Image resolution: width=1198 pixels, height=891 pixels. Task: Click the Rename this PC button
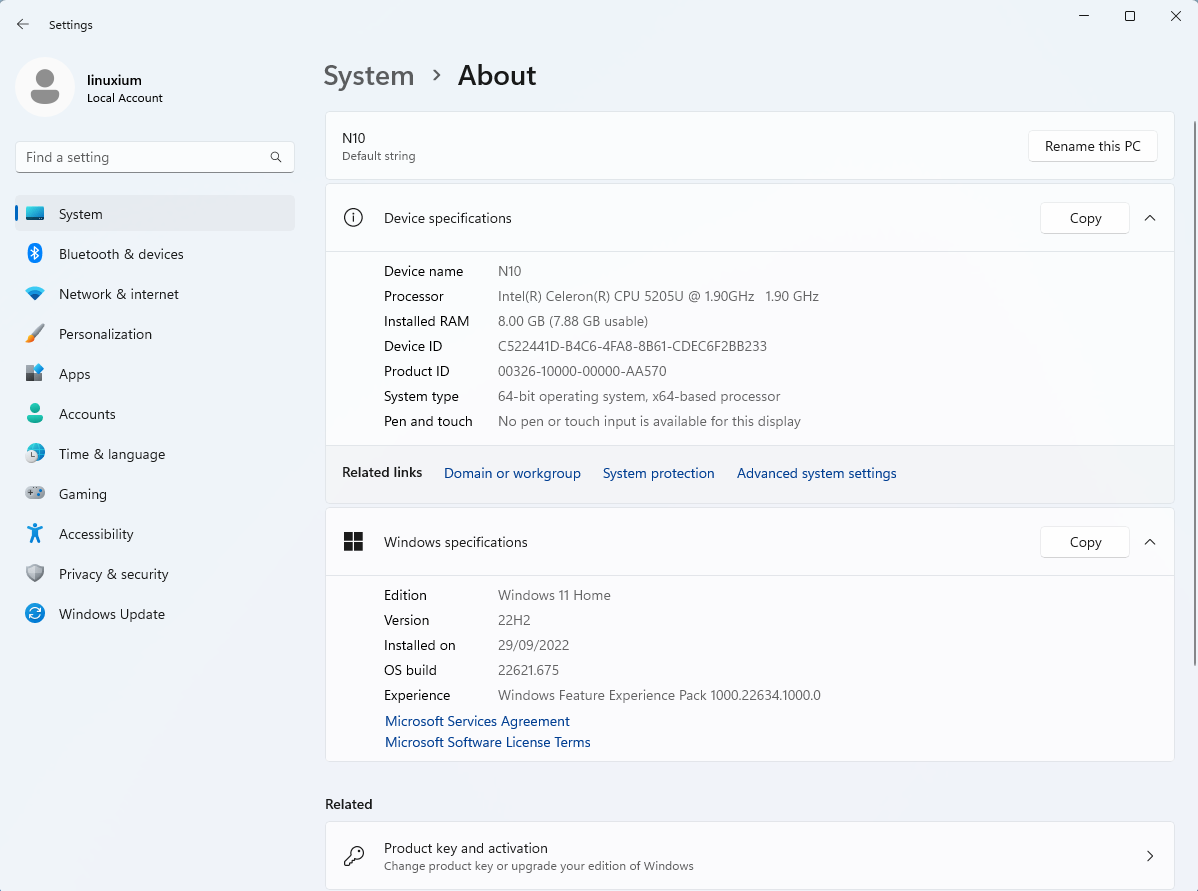click(1093, 146)
